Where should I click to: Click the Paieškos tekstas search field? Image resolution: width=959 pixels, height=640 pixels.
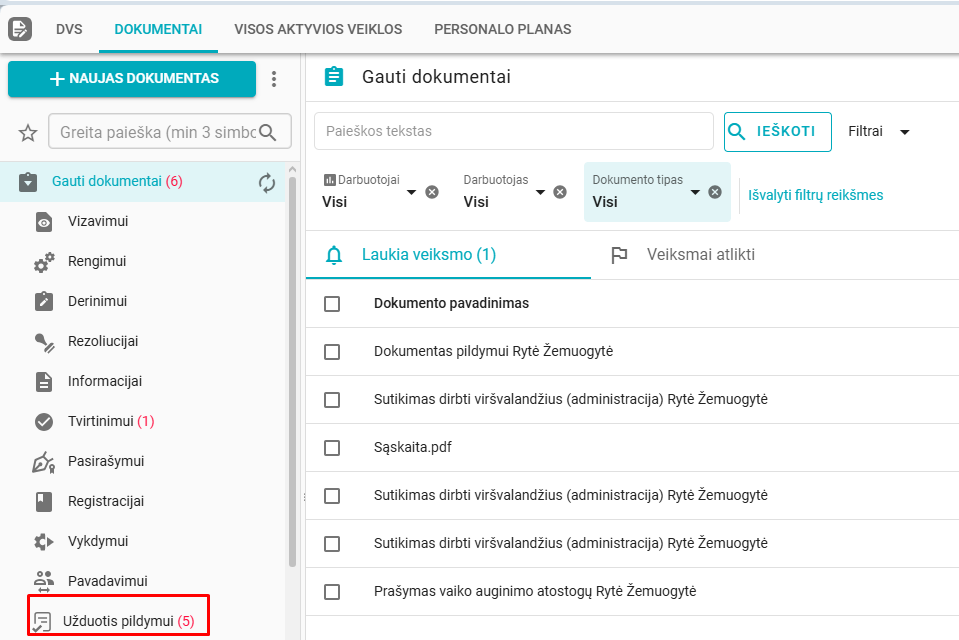pos(513,131)
